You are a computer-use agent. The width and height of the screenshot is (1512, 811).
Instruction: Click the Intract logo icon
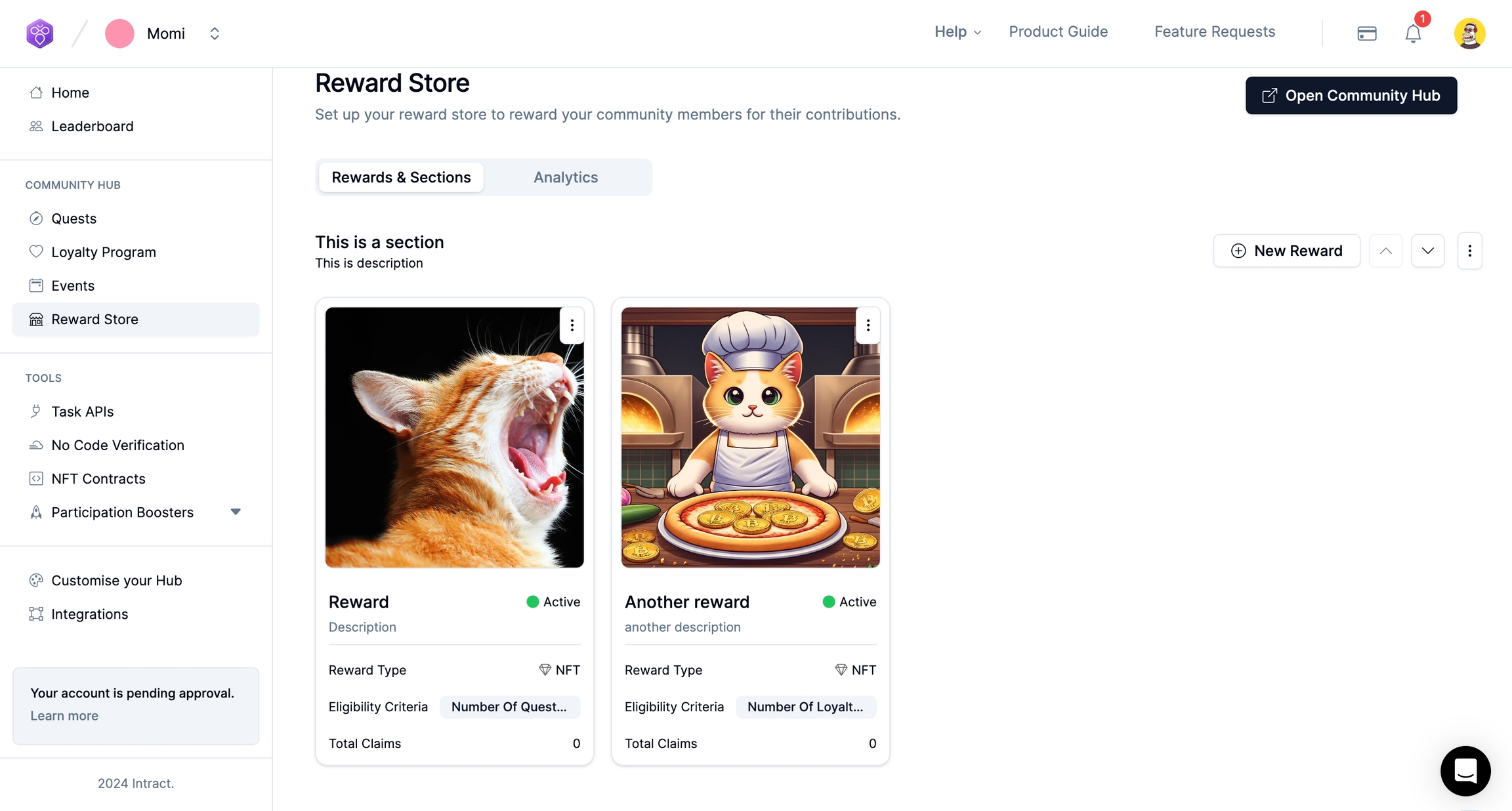point(39,33)
